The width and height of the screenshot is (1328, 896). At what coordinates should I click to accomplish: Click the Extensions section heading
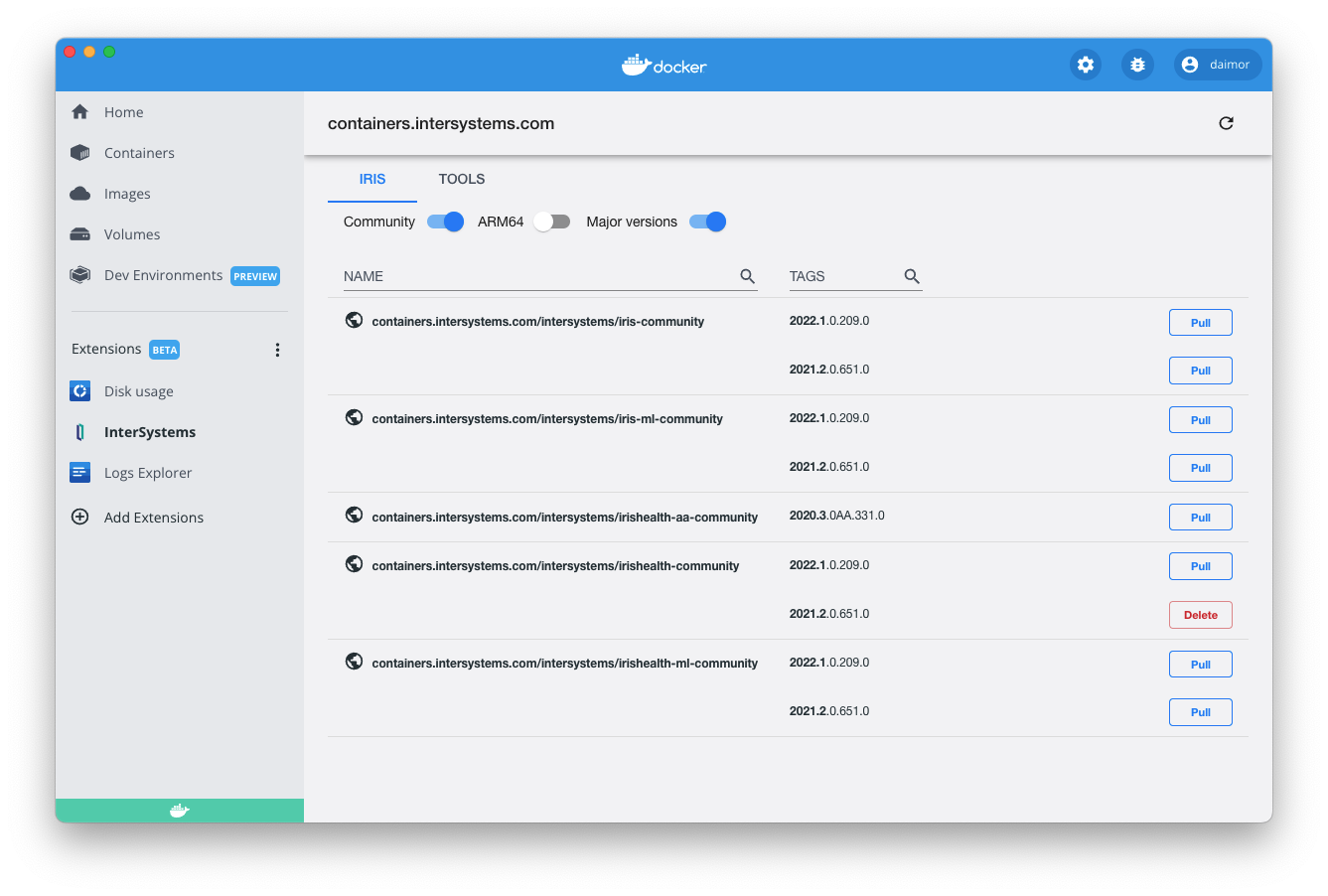pos(106,349)
